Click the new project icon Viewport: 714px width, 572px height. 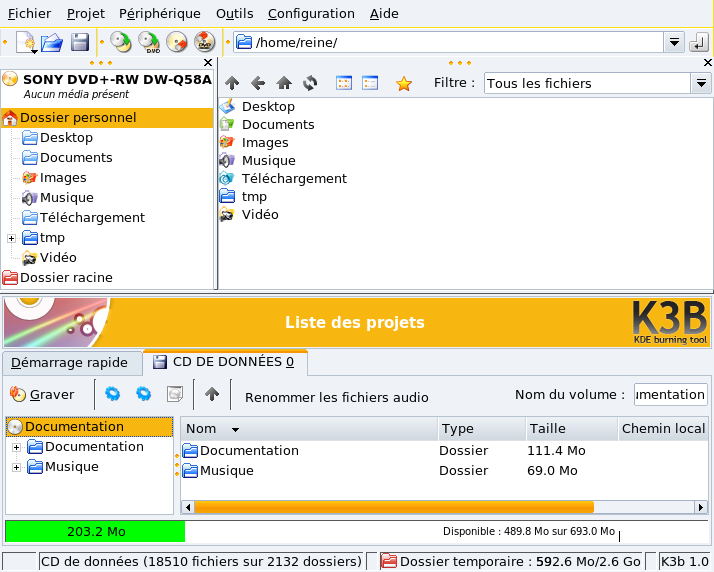pyautogui.click(x=26, y=42)
